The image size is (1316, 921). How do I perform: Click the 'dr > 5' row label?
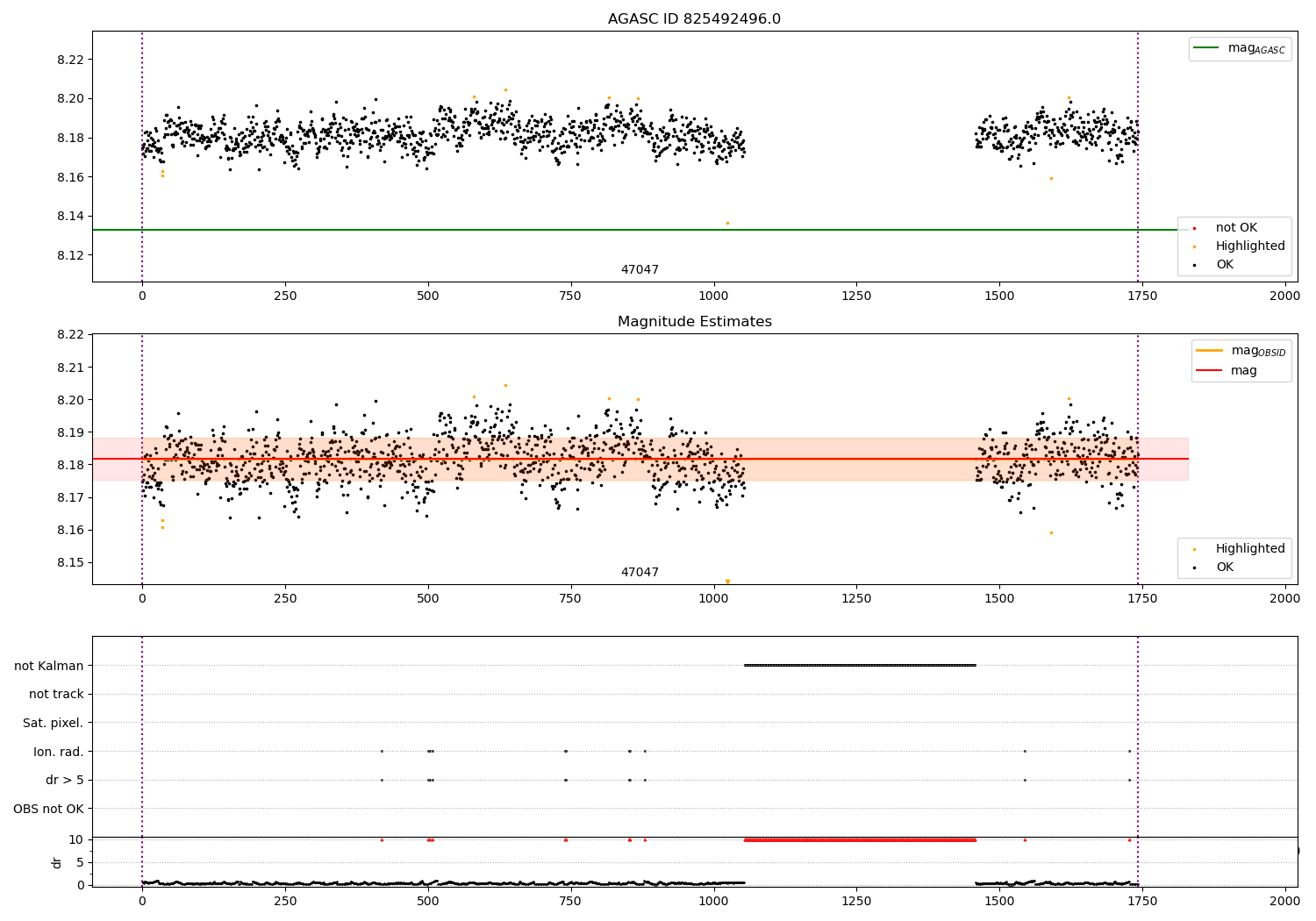65,781
